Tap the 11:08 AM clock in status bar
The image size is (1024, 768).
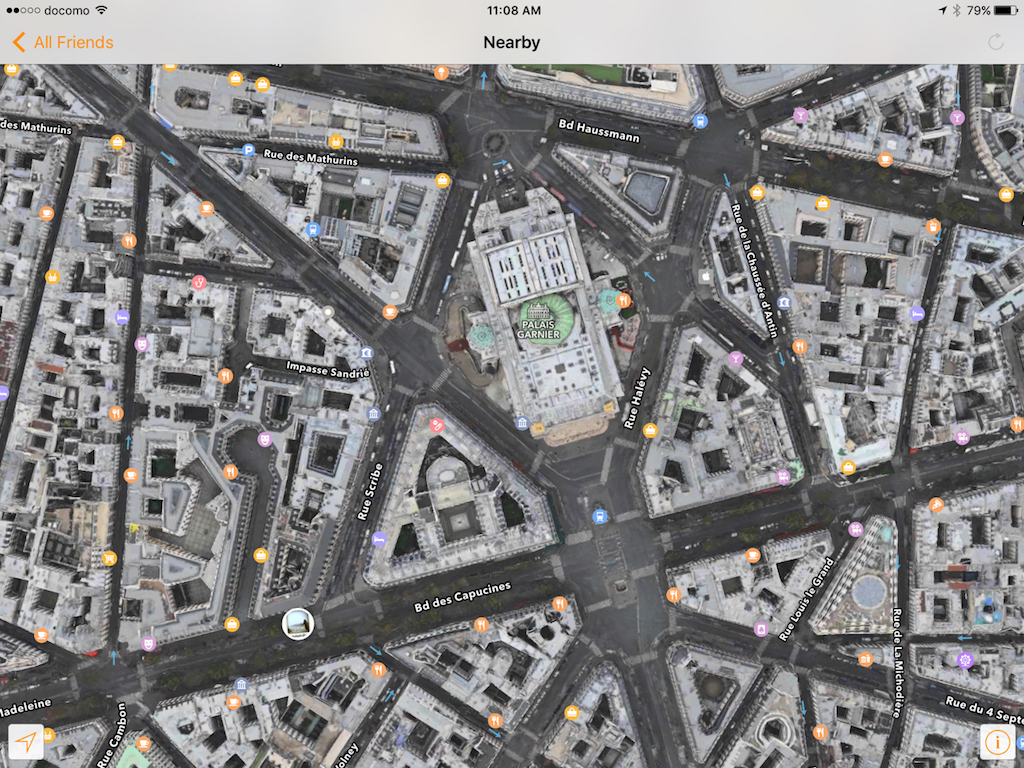pyautogui.click(x=514, y=10)
